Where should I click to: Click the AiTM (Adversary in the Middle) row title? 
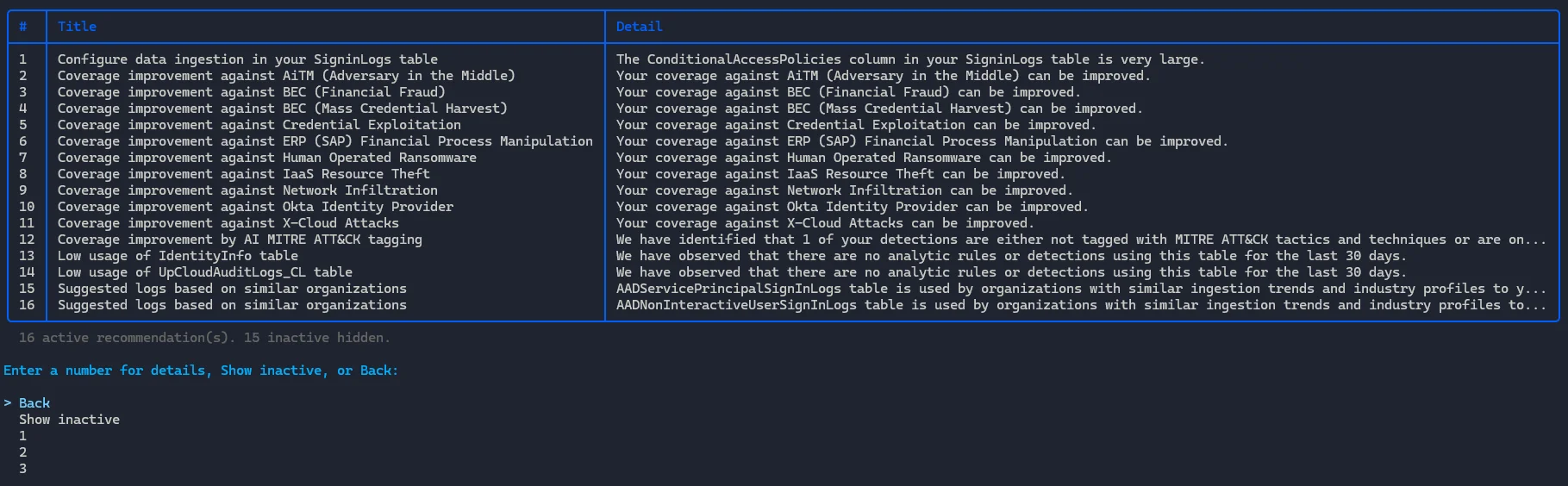click(286, 76)
